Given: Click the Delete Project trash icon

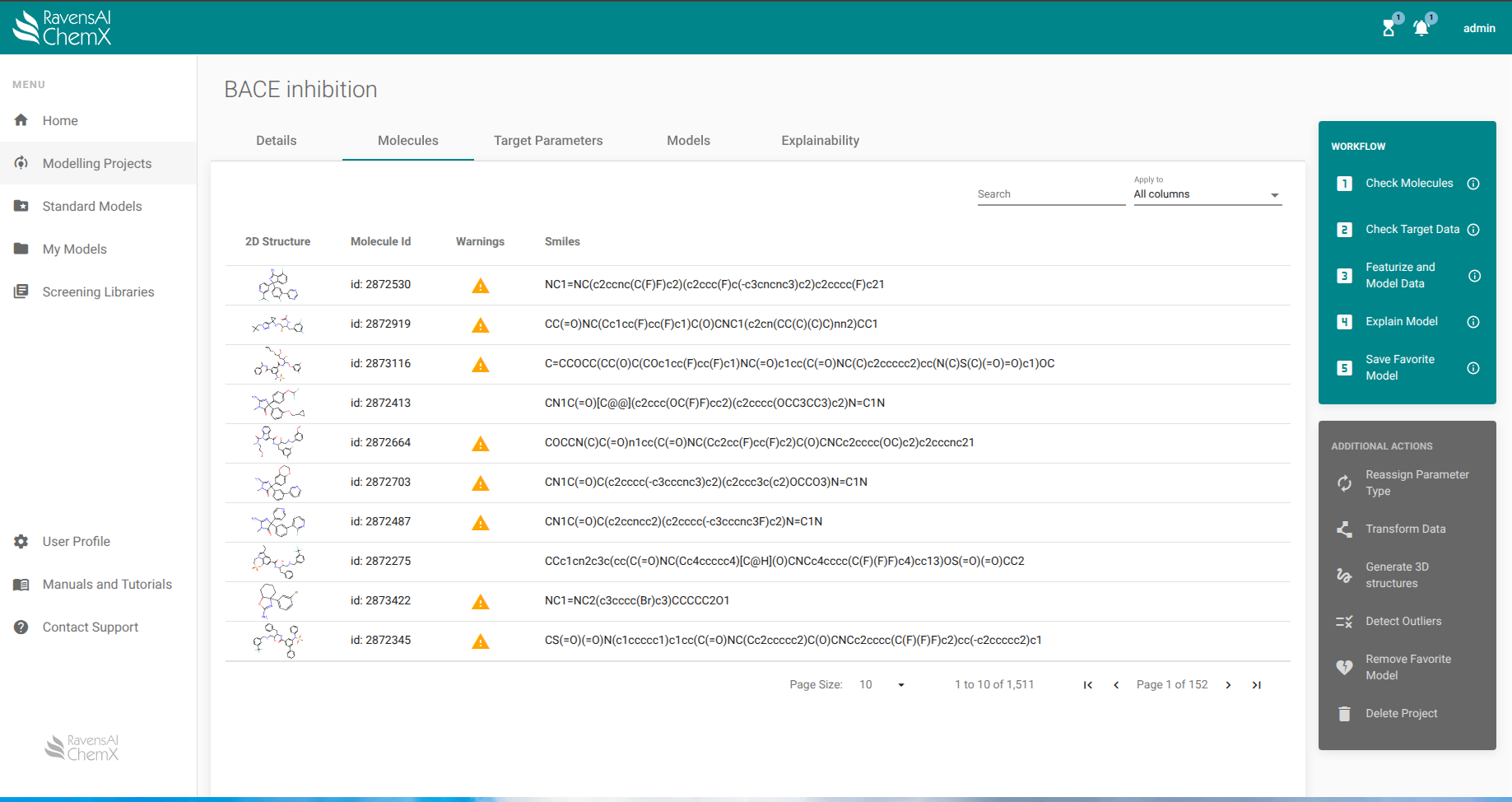Looking at the screenshot, I should [x=1344, y=714].
